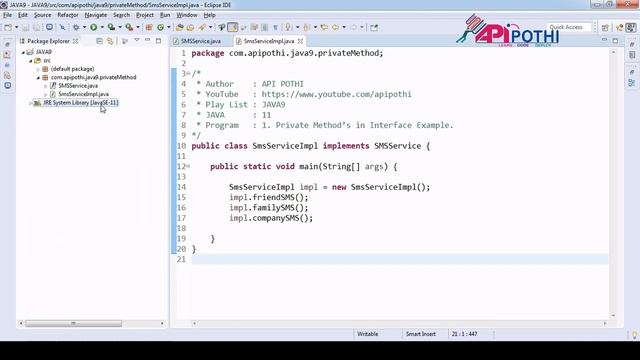Viewport: 640px width, 360px height.
Task: Open the Source menu
Action: pyautogui.click(x=42, y=15)
